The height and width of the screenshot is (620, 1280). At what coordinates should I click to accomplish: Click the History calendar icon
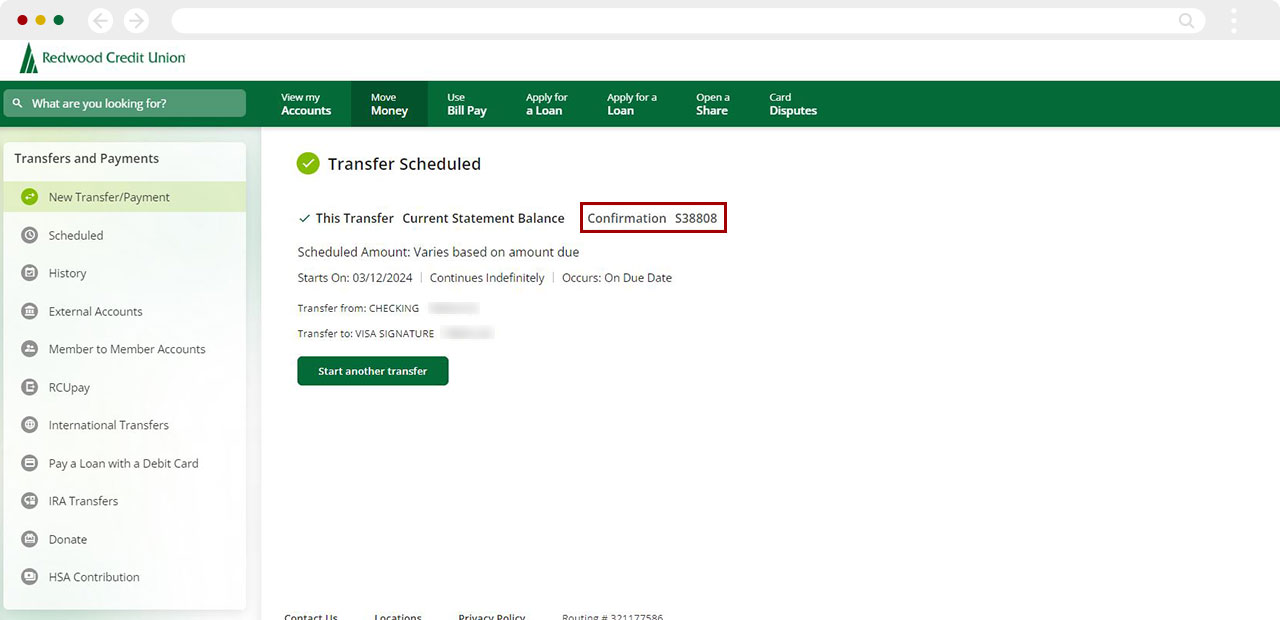point(29,273)
